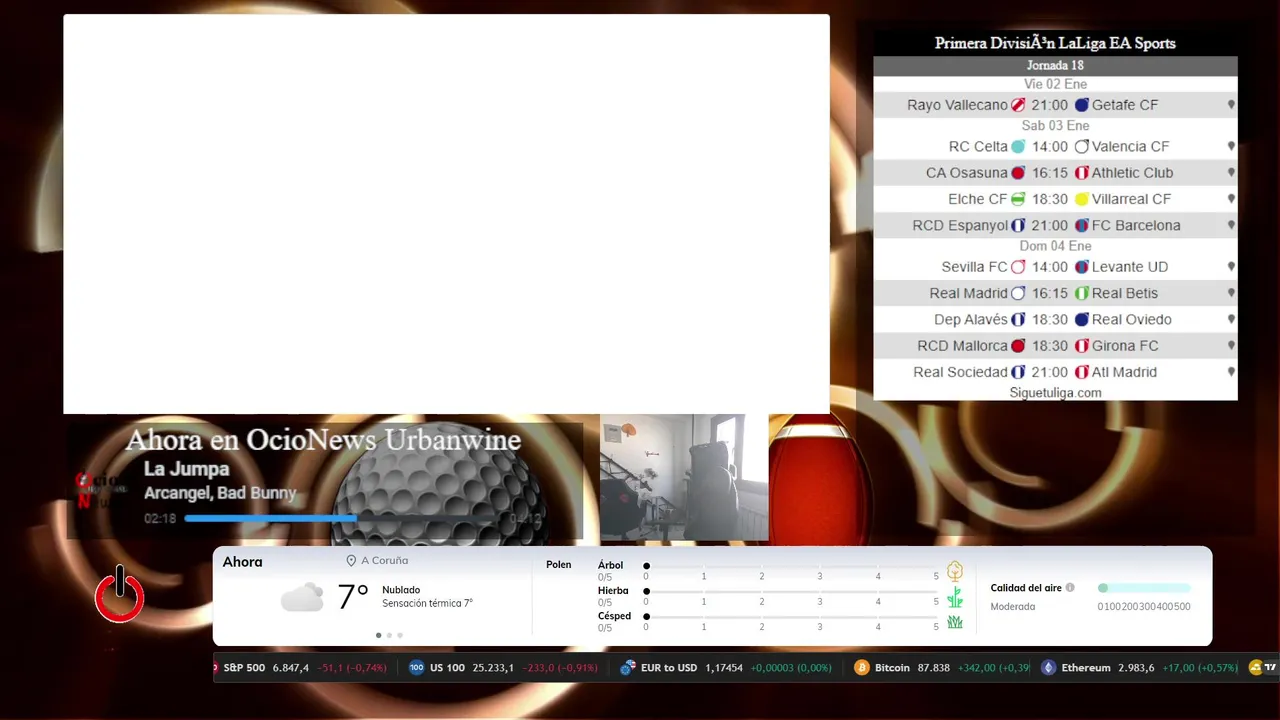Click the US 100 badge icon

417,668
